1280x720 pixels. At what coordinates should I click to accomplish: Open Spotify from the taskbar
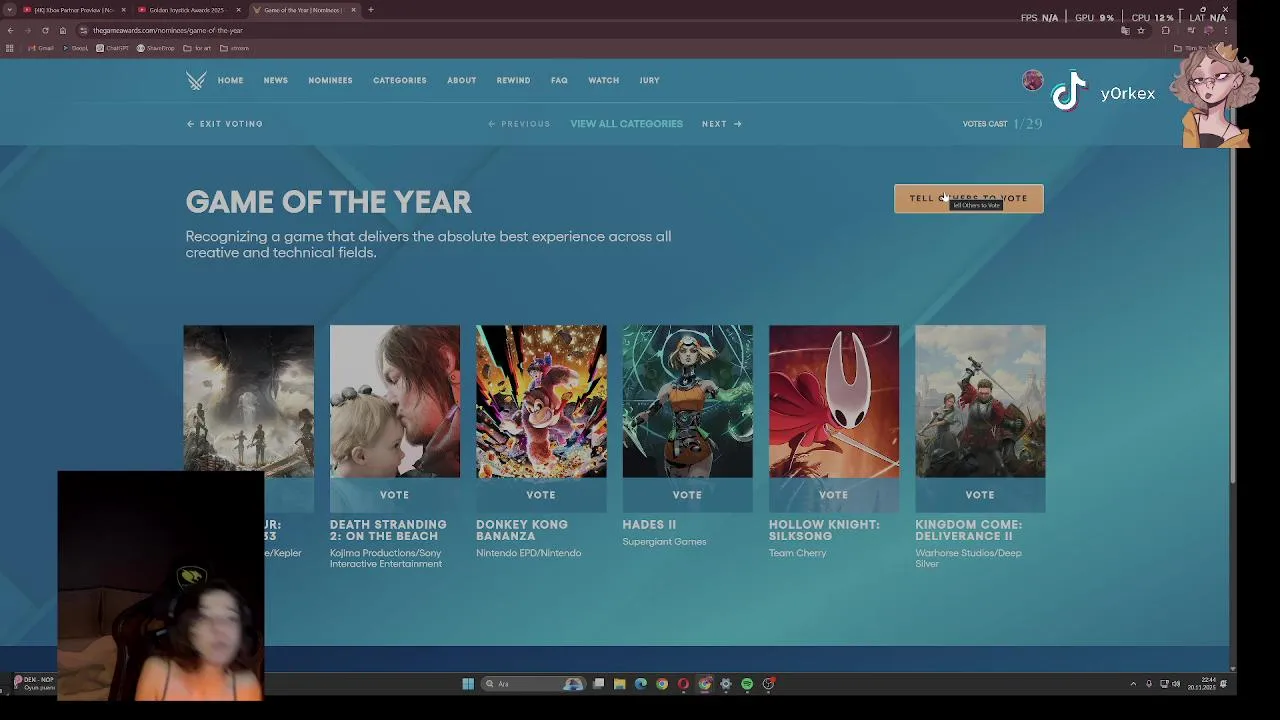(747, 684)
